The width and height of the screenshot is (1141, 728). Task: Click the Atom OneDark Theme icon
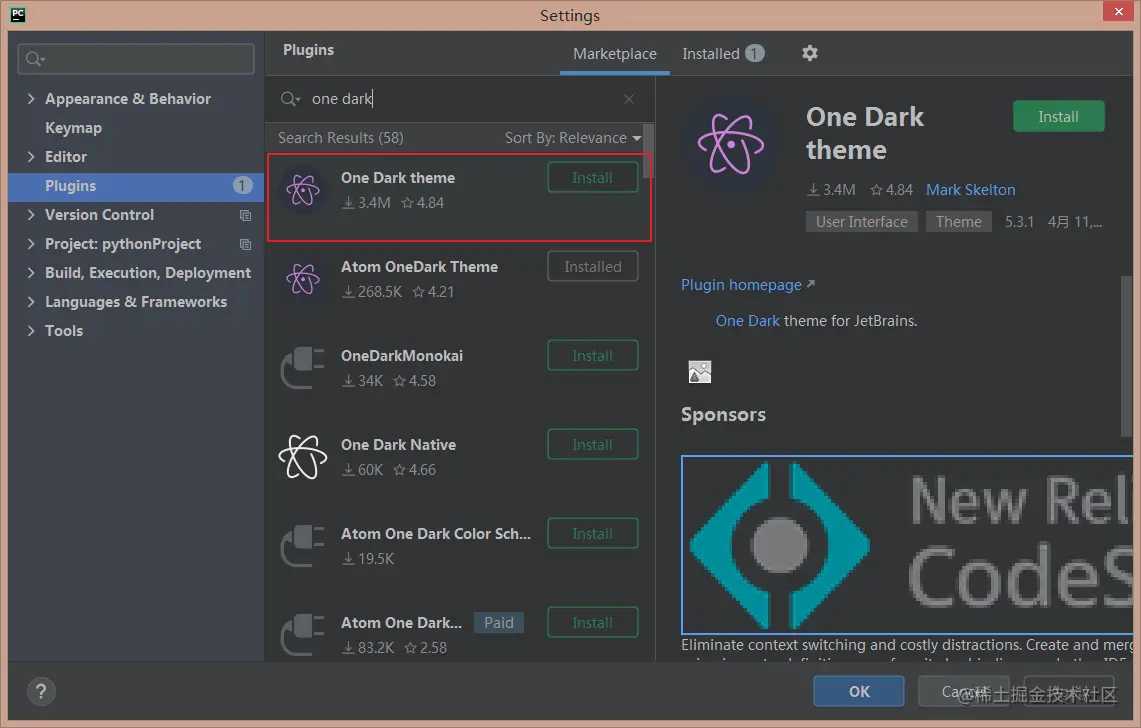(x=303, y=279)
